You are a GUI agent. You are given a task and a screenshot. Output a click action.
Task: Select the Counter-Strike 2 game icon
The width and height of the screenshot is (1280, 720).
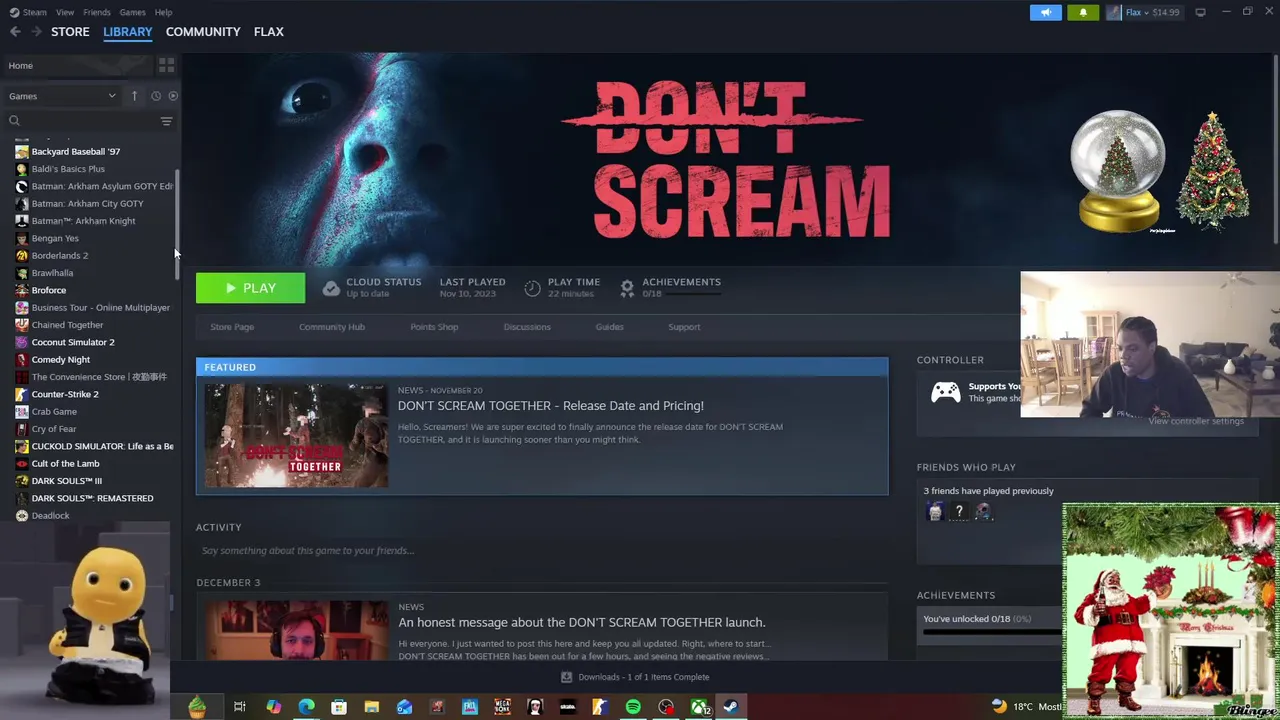pyautogui.click(x=22, y=394)
